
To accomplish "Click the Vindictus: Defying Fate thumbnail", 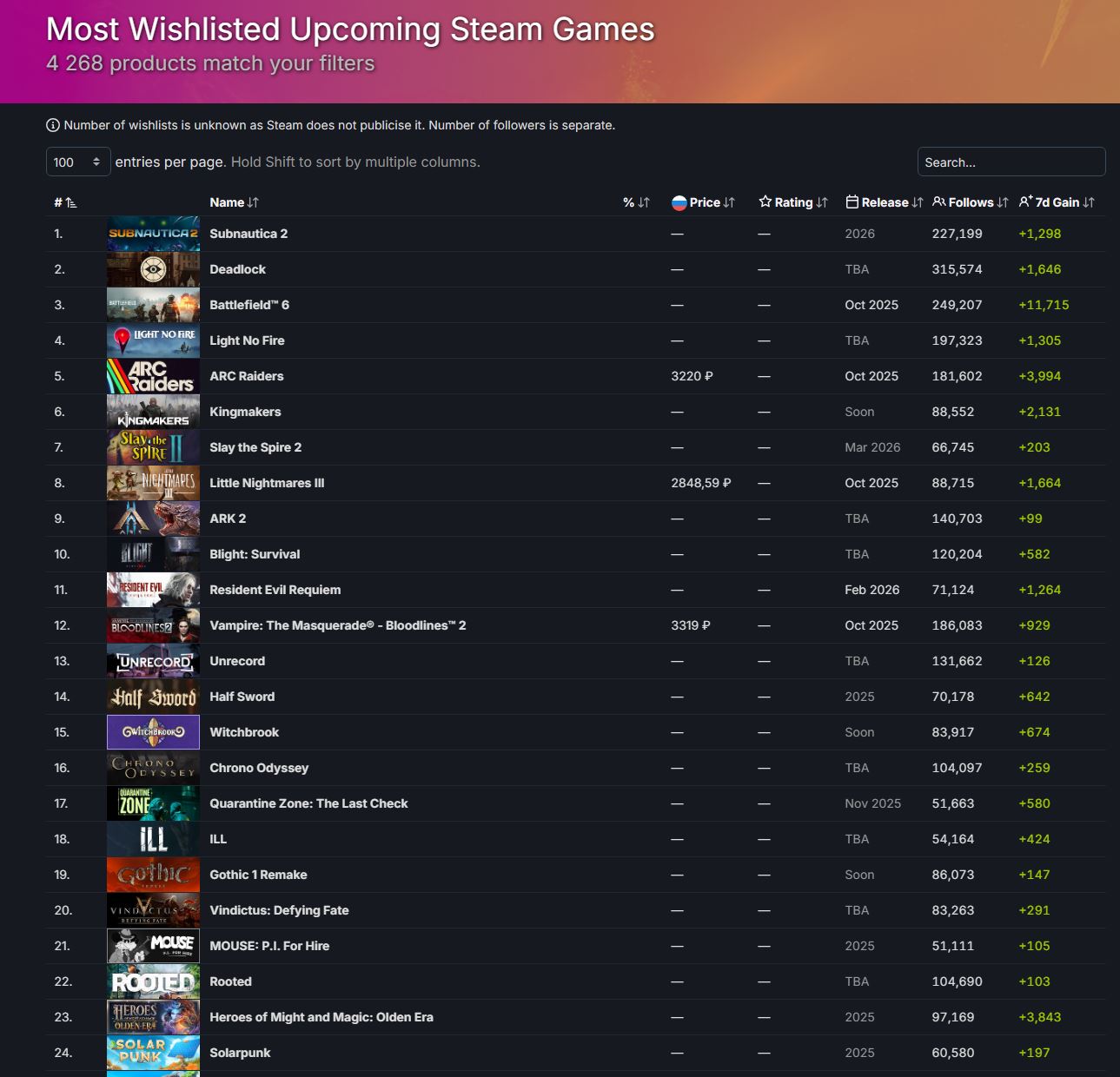I will [153, 910].
